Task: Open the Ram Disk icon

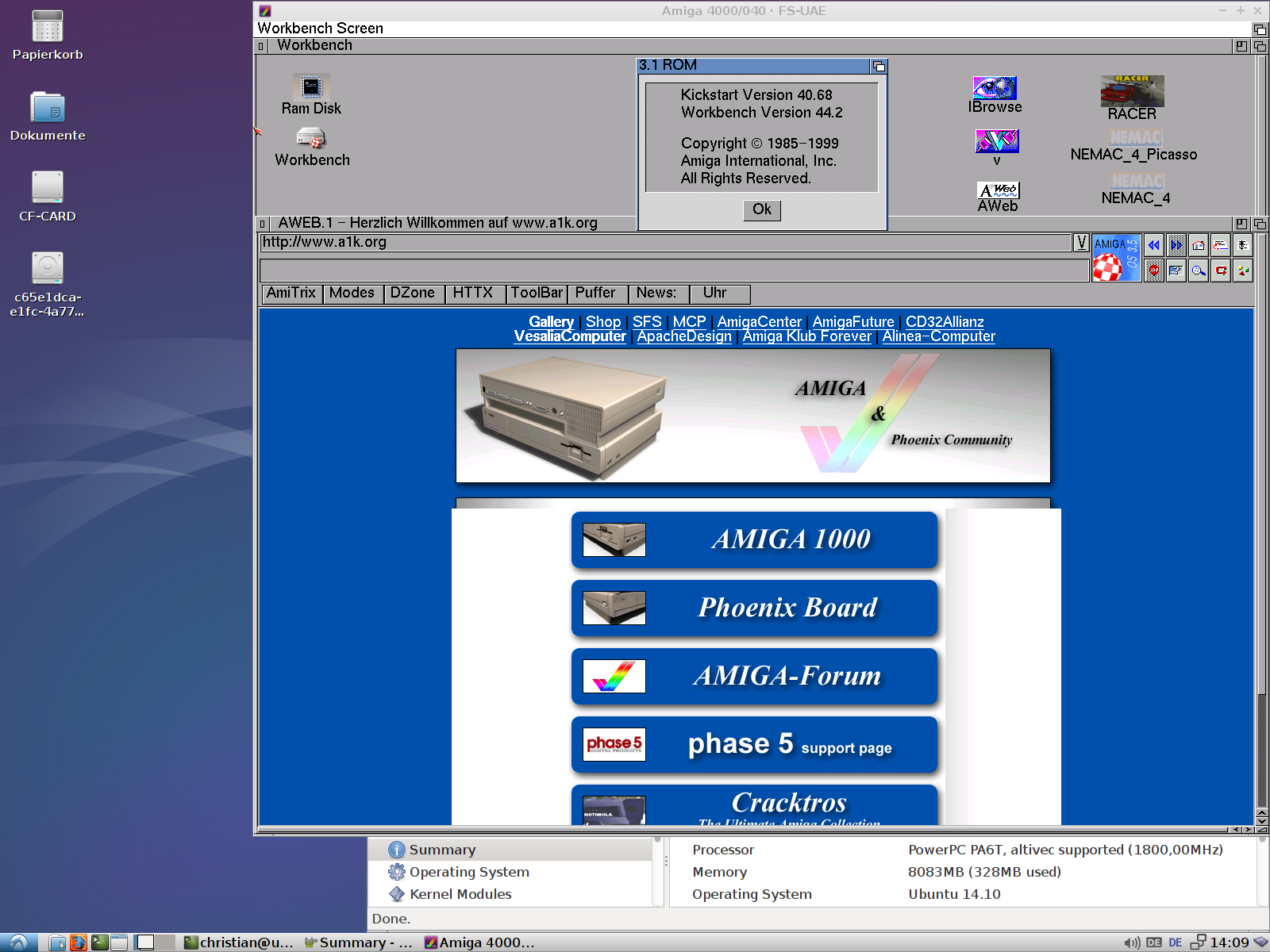Action: coord(311,87)
